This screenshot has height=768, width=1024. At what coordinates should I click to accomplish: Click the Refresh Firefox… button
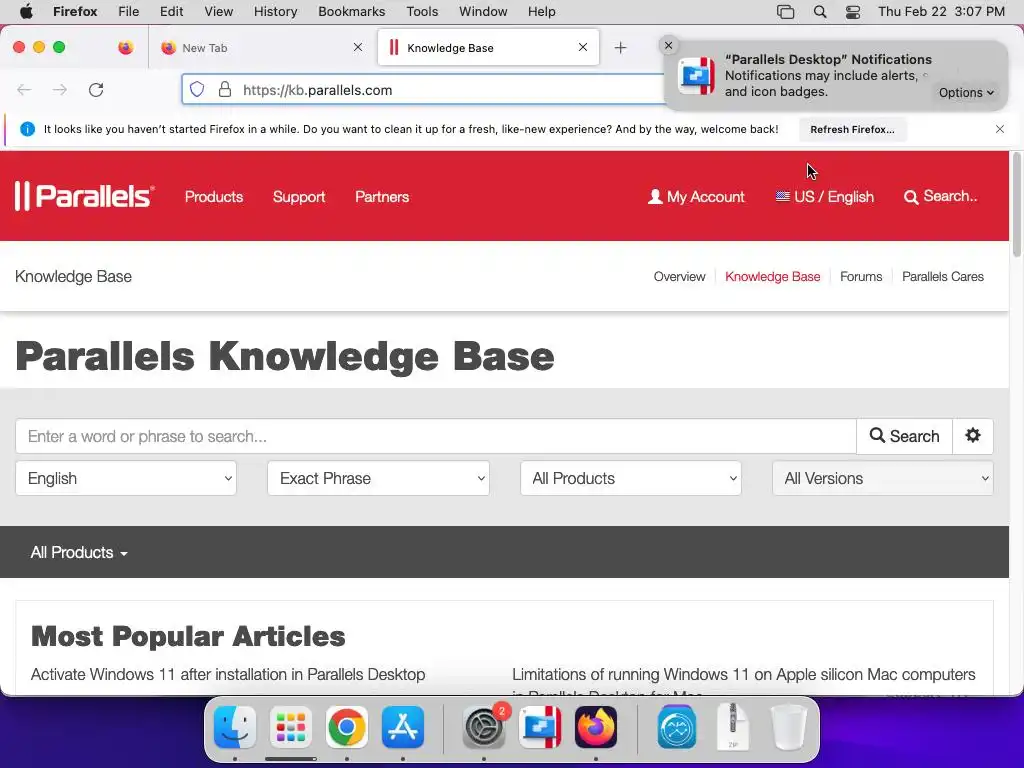pos(852,129)
